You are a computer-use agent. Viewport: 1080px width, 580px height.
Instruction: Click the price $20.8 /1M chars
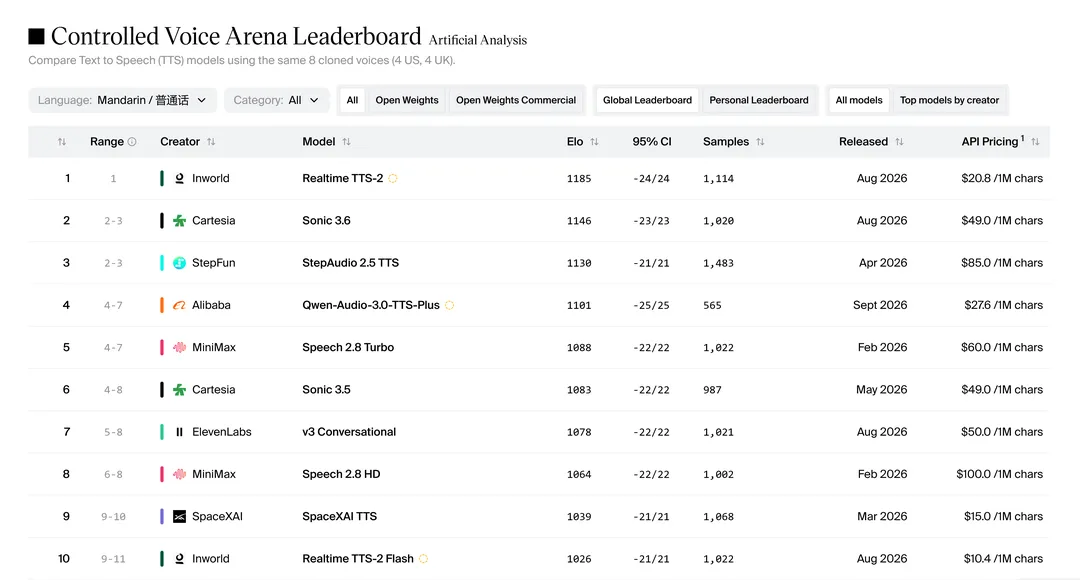pos(1001,178)
